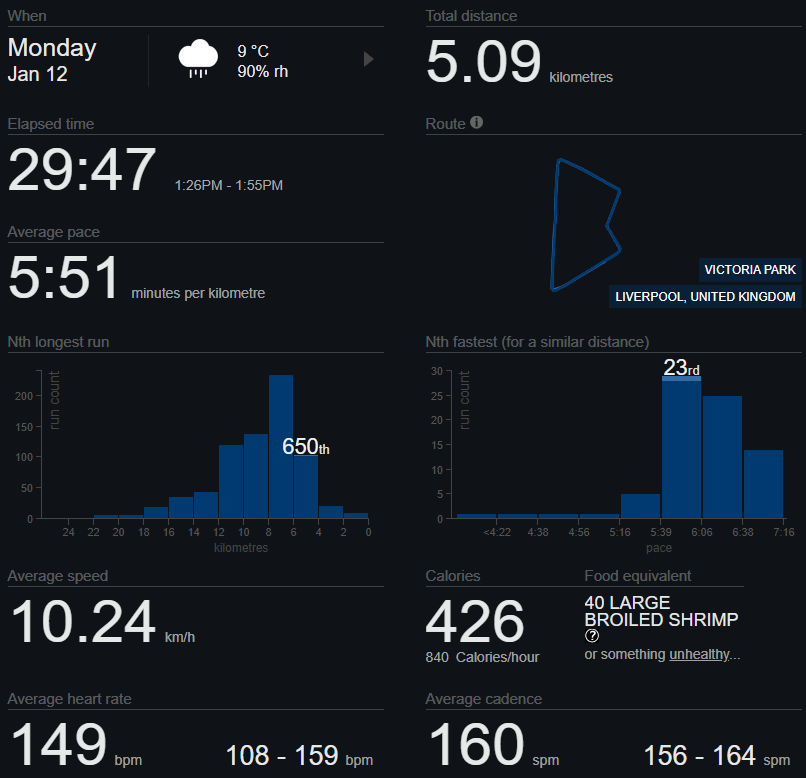Open the blue route map outline

585,225
